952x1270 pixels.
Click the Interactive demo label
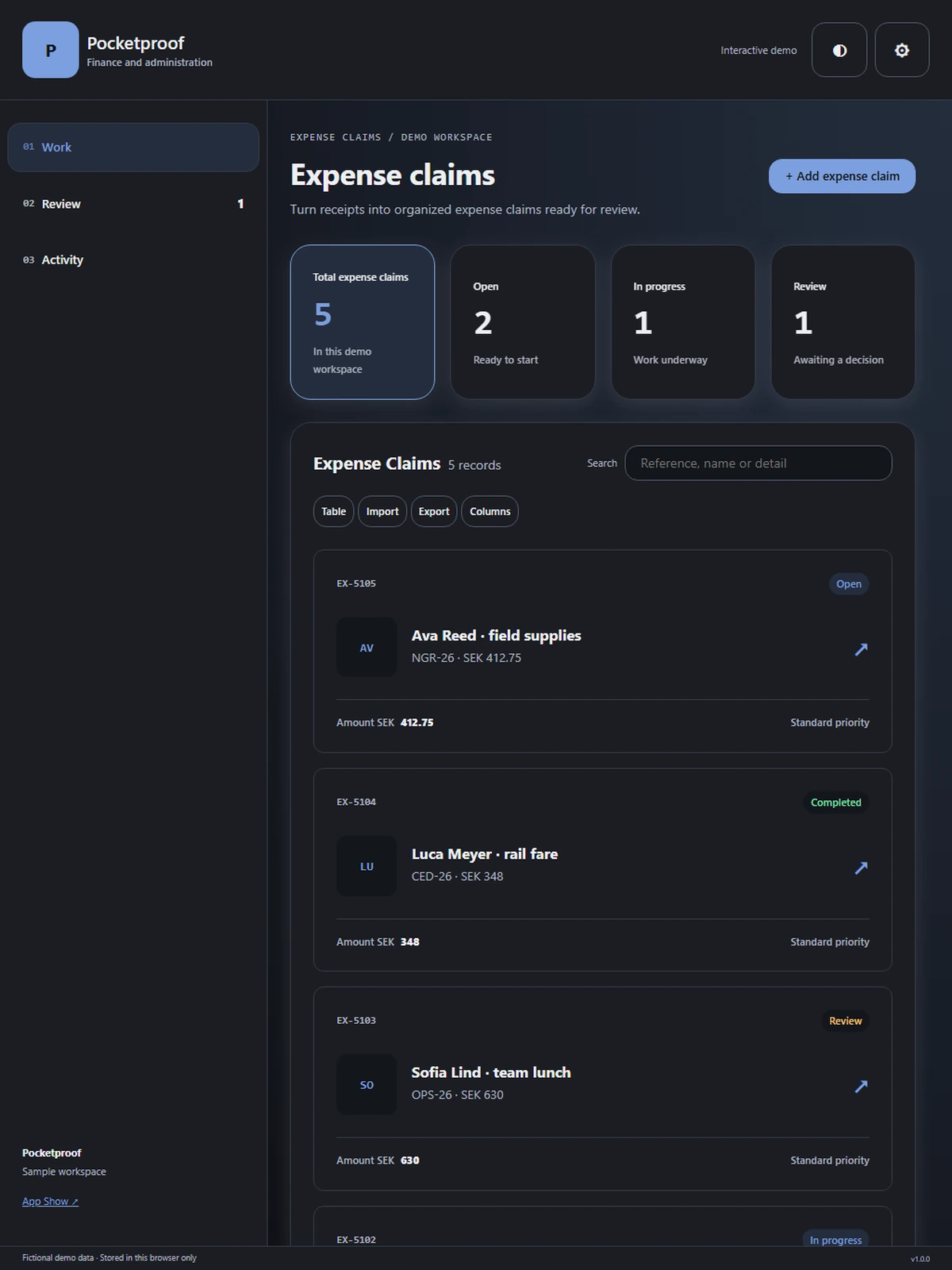click(758, 50)
